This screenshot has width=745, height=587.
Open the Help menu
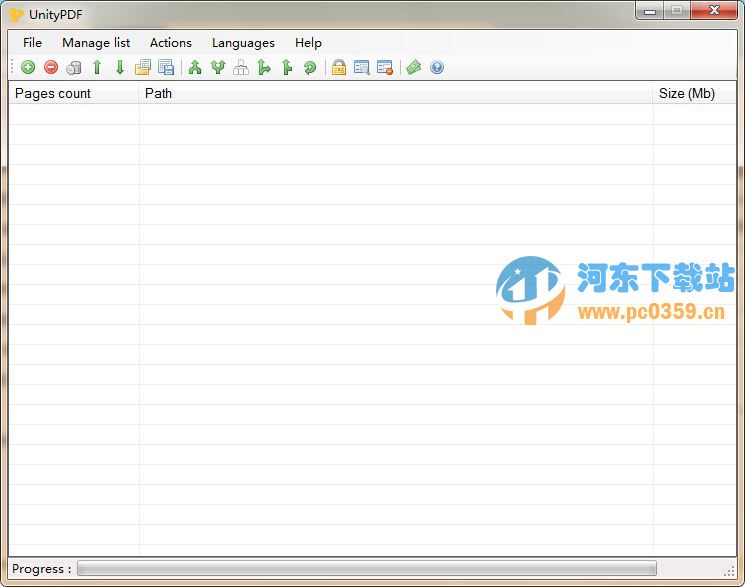308,43
